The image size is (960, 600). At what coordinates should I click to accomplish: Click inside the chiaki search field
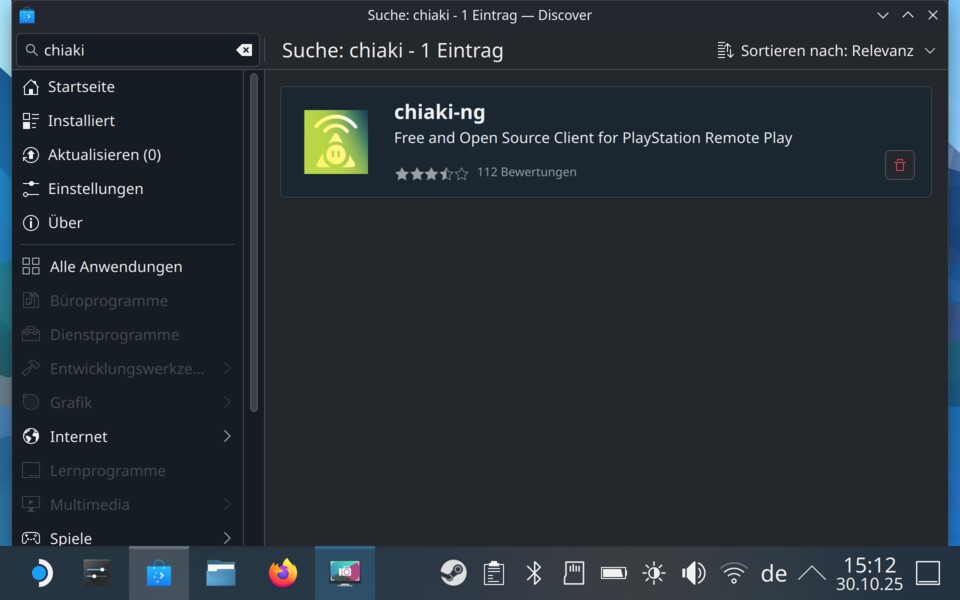pyautogui.click(x=130, y=50)
